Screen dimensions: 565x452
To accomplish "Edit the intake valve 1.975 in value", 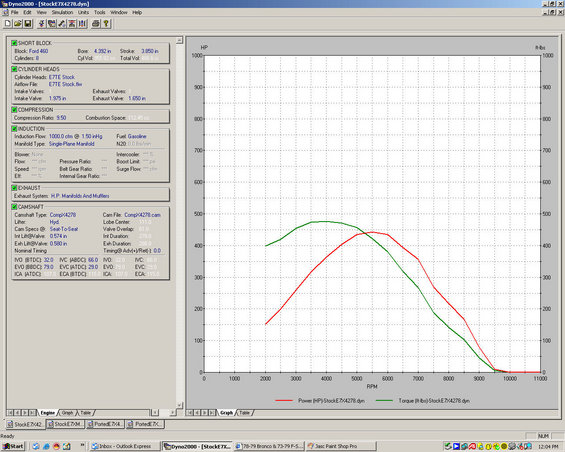I will pos(57,98).
